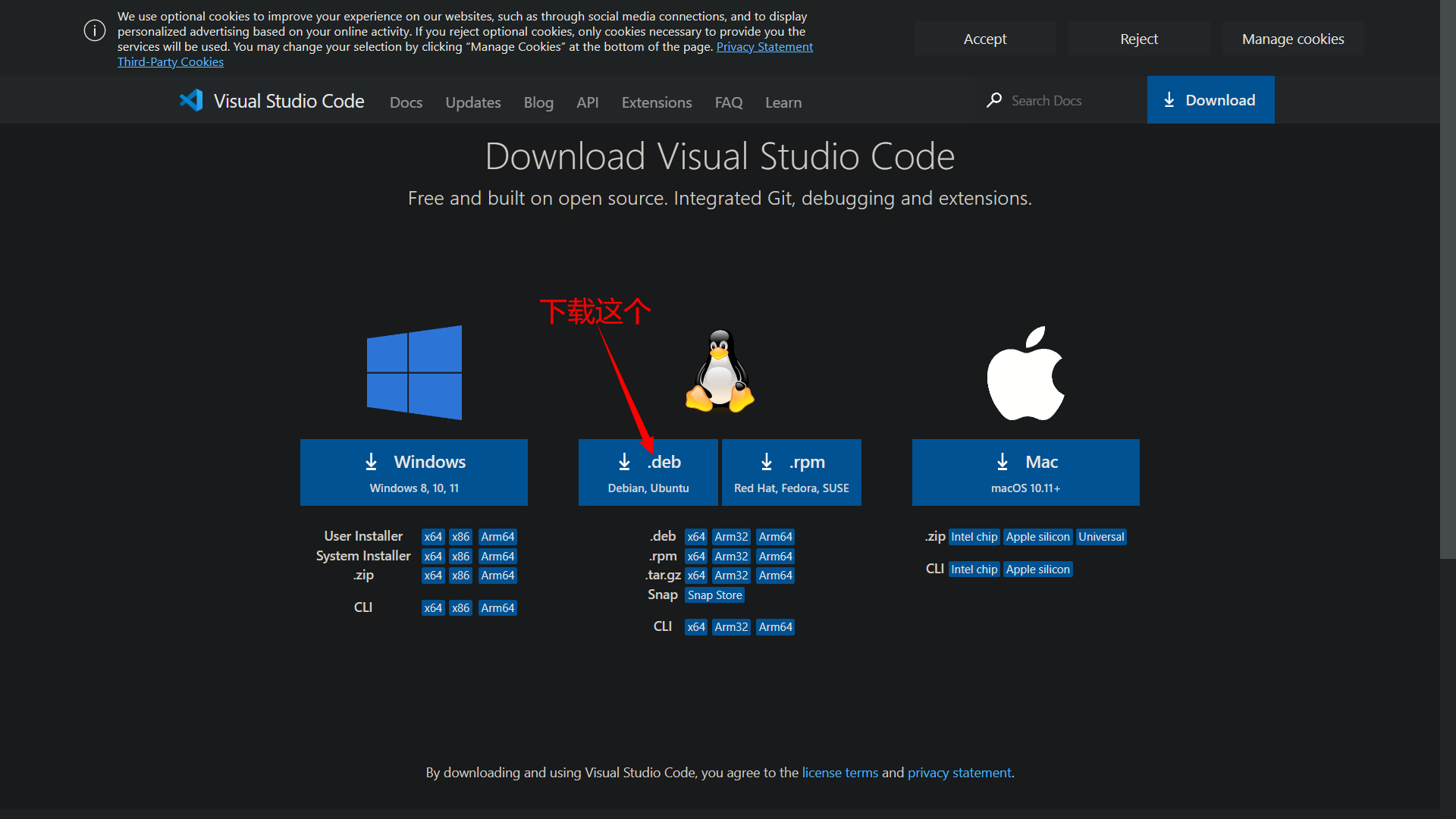Open the license terms link
This screenshot has width=1456, height=819.
tap(839, 772)
